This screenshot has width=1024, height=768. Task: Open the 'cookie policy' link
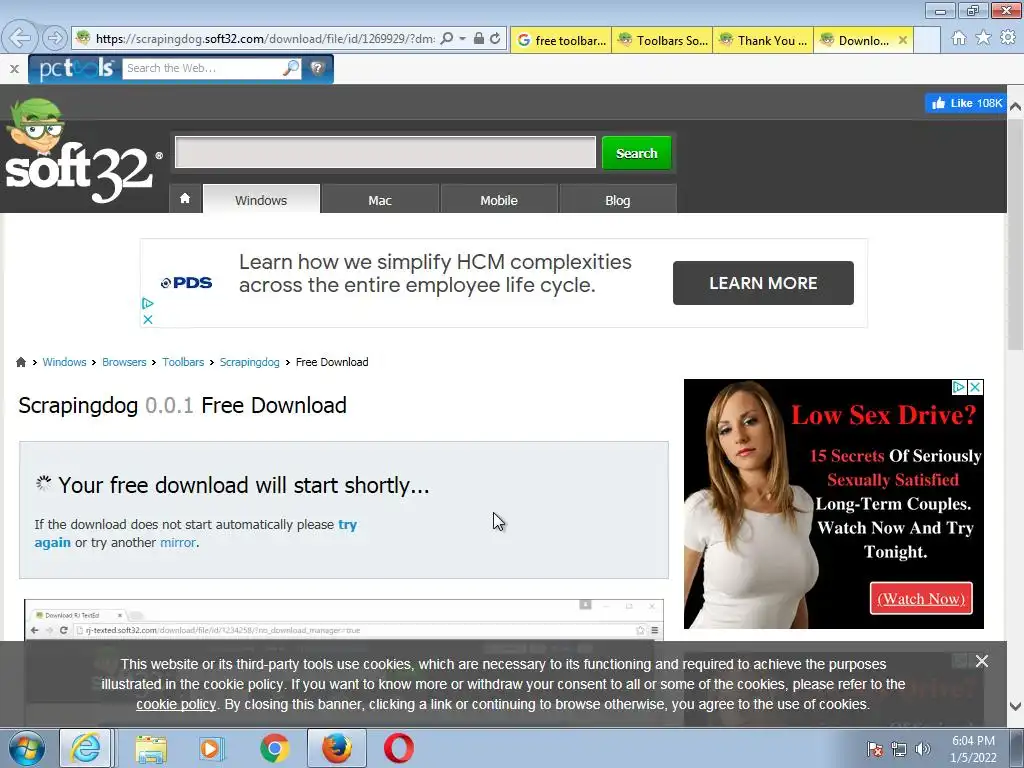coord(176,705)
